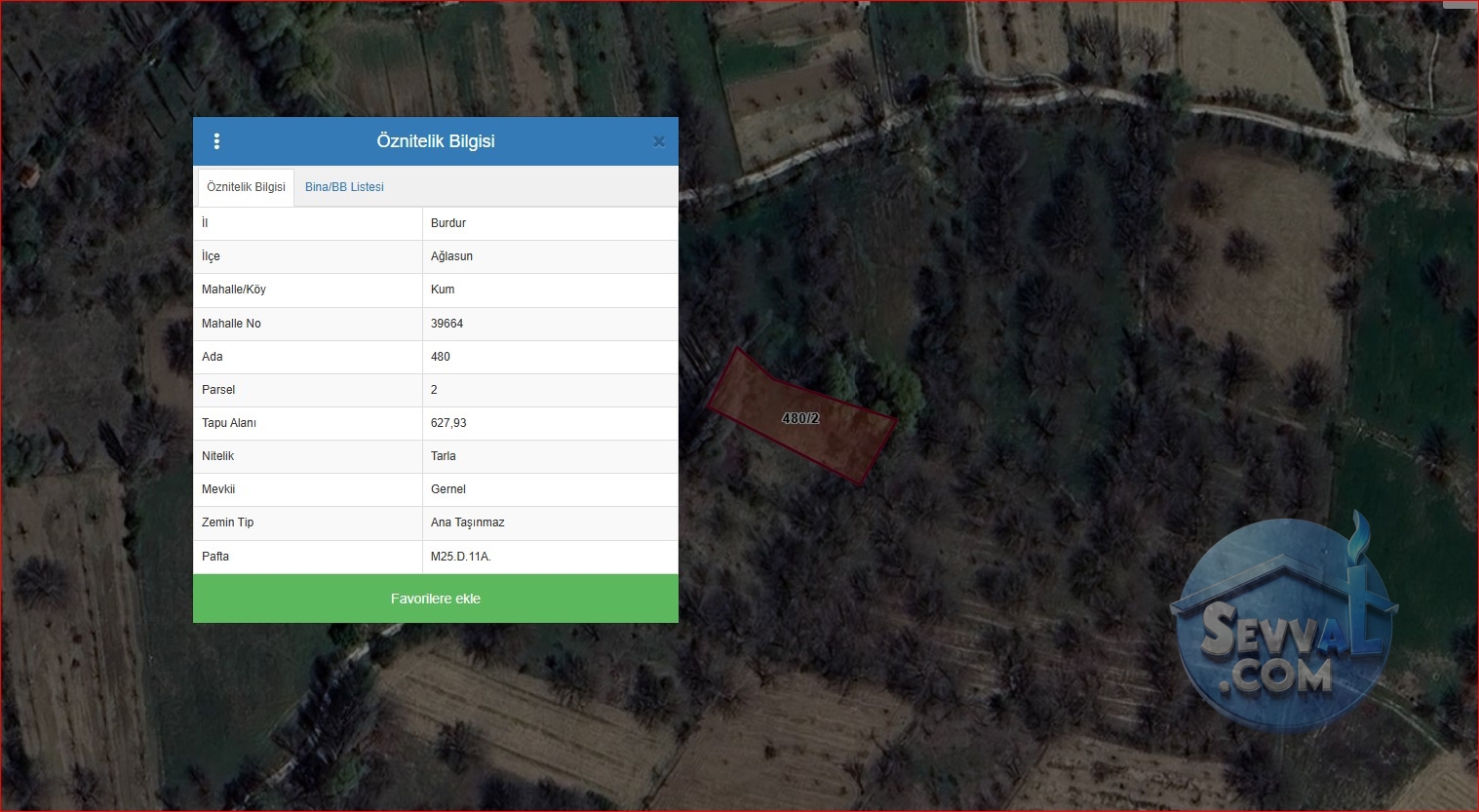
Task: Click the Tarla value in Nitelik row
Action: (444, 456)
